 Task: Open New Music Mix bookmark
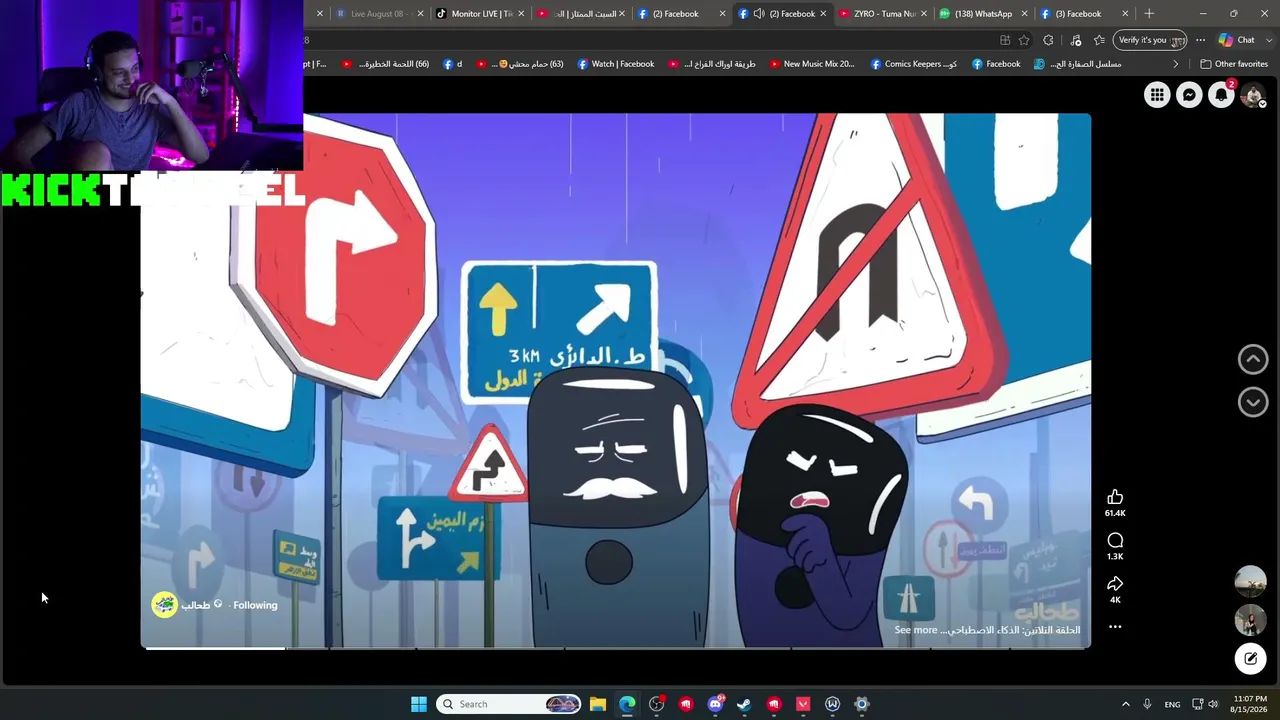tap(811, 64)
